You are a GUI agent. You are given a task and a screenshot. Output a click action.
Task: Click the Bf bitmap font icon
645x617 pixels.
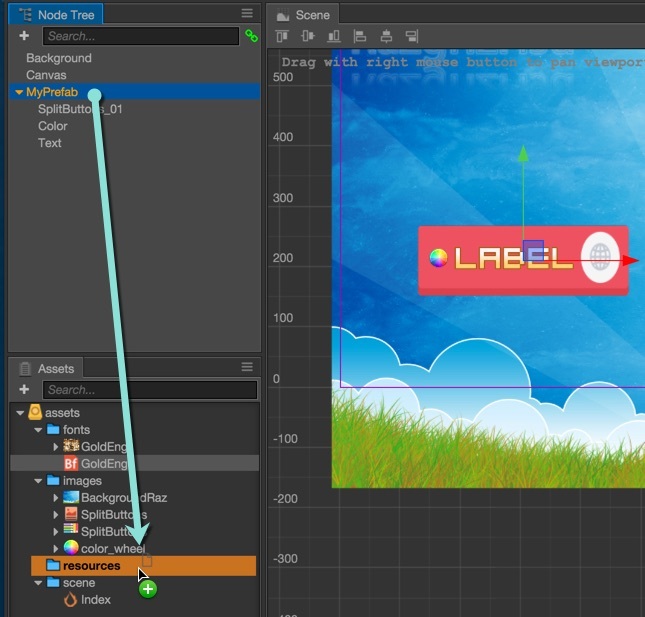click(71, 464)
